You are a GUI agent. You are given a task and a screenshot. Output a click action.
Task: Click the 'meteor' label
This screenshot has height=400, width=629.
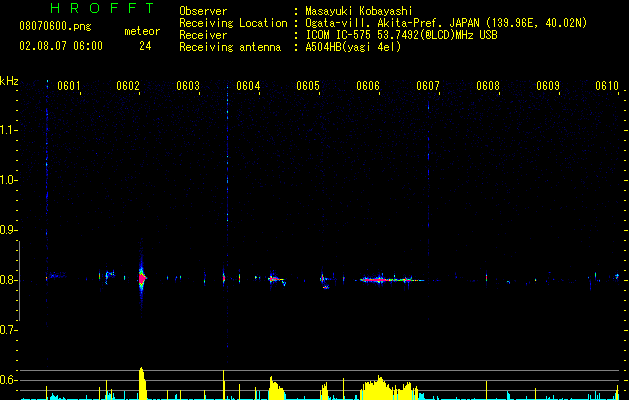pyautogui.click(x=142, y=31)
